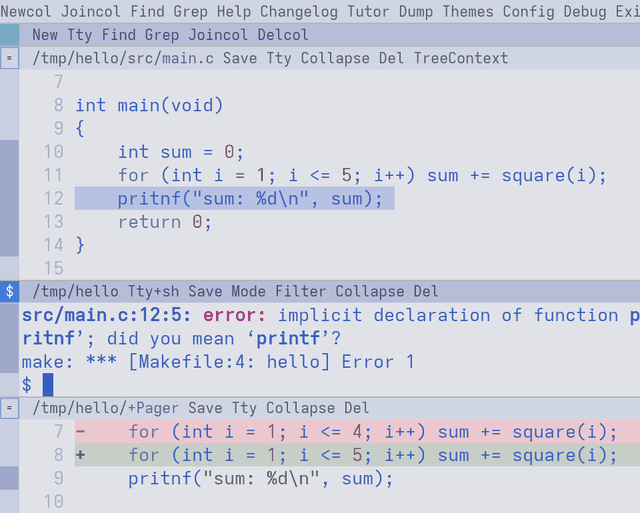Open Themes from the top menu bar
The height and width of the screenshot is (513, 640).
tap(468, 11)
